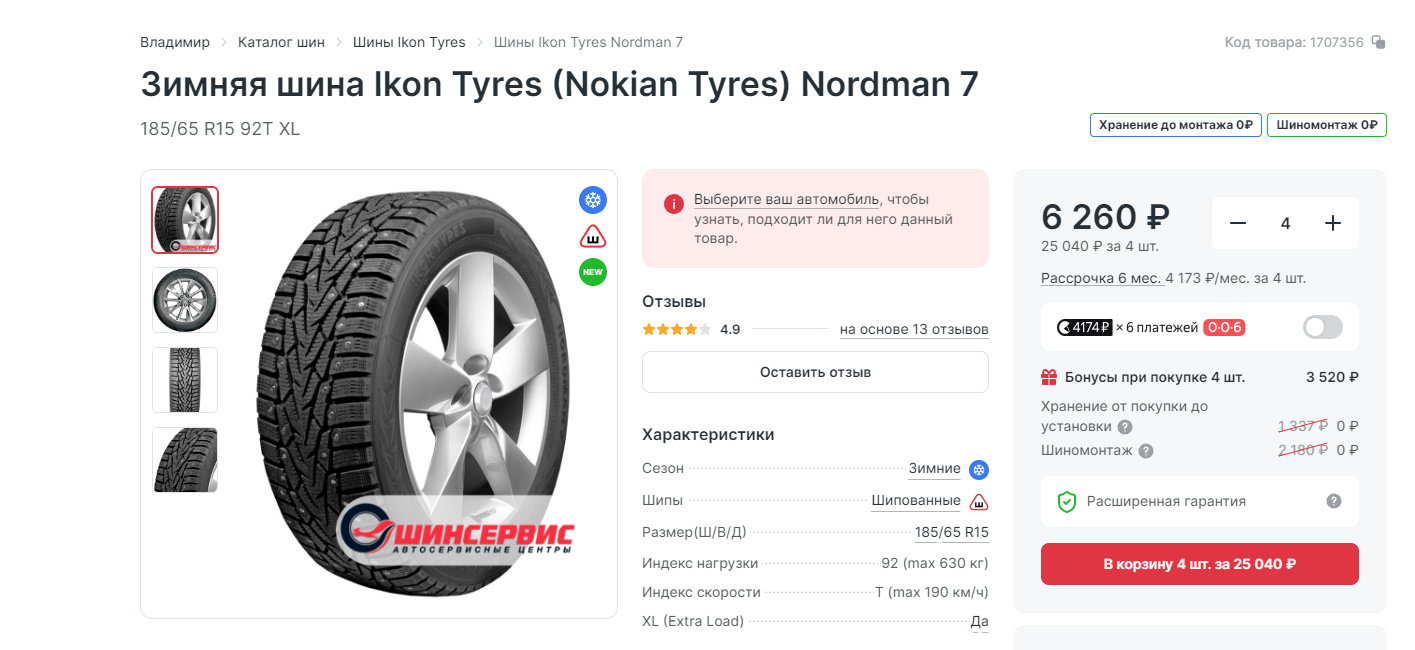Open help for storage until installation
The width and height of the screenshot is (1415, 650).
pos(1125,427)
